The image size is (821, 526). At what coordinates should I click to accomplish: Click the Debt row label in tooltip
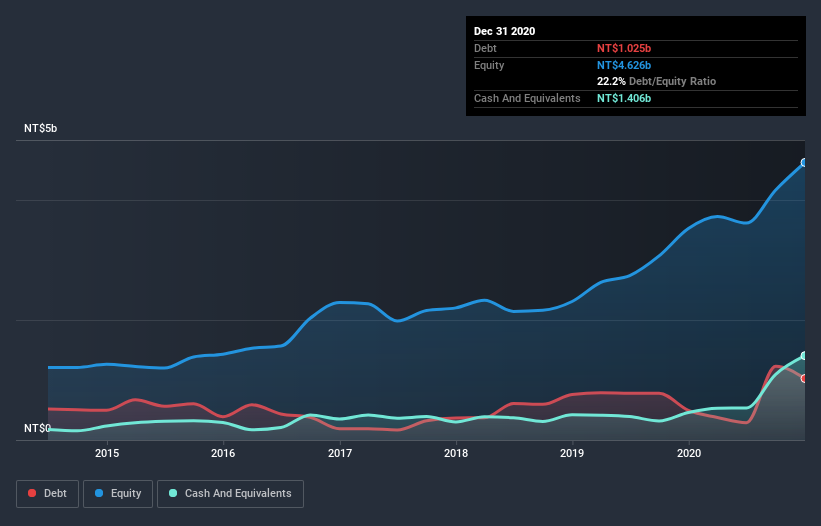click(x=485, y=48)
